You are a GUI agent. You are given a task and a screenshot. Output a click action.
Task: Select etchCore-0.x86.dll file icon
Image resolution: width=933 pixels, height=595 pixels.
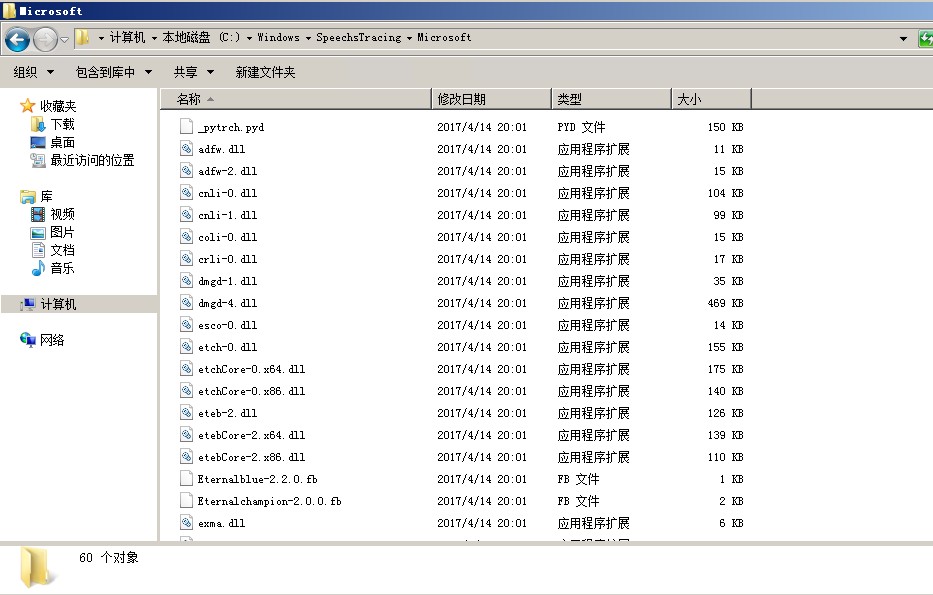coord(187,391)
